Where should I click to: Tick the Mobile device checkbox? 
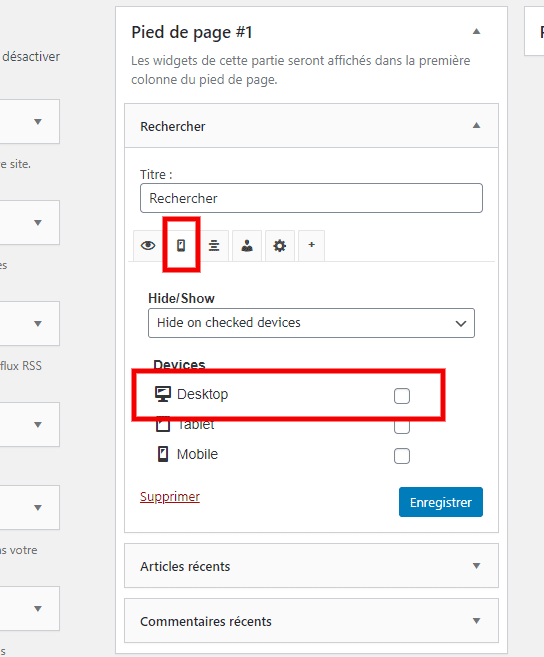click(402, 456)
